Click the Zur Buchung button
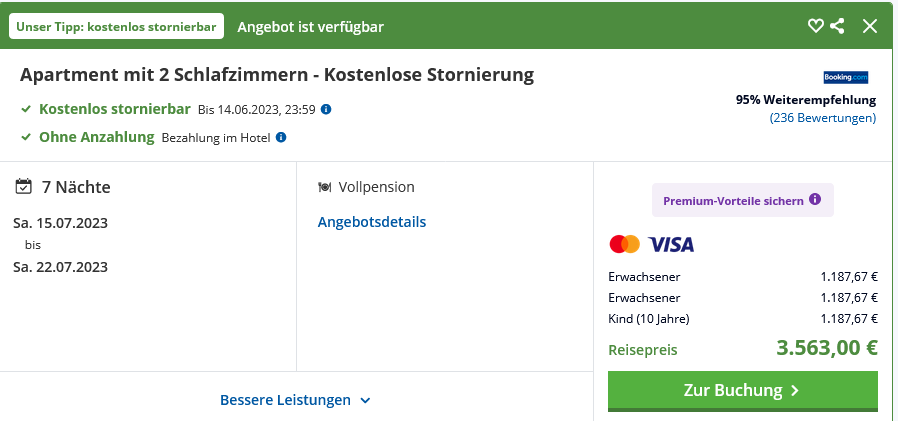The width and height of the screenshot is (898, 421). click(x=743, y=391)
